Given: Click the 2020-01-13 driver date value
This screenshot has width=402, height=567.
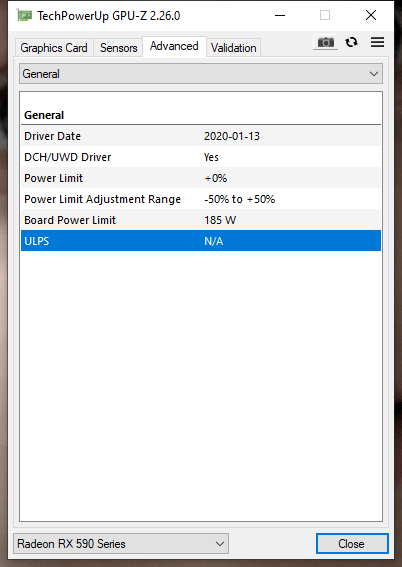Looking at the screenshot, I should (x=232, y=136).
